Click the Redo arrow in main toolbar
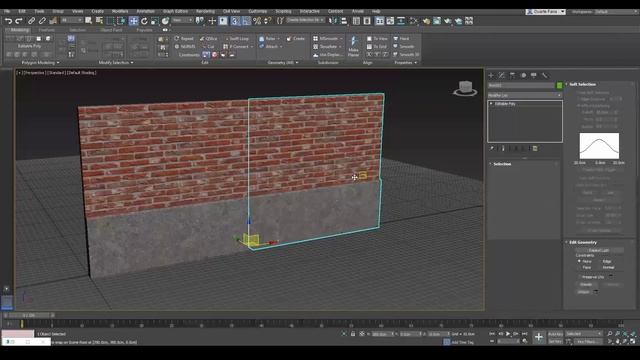Viewport: 640px width, 360px height. [18, 21]
